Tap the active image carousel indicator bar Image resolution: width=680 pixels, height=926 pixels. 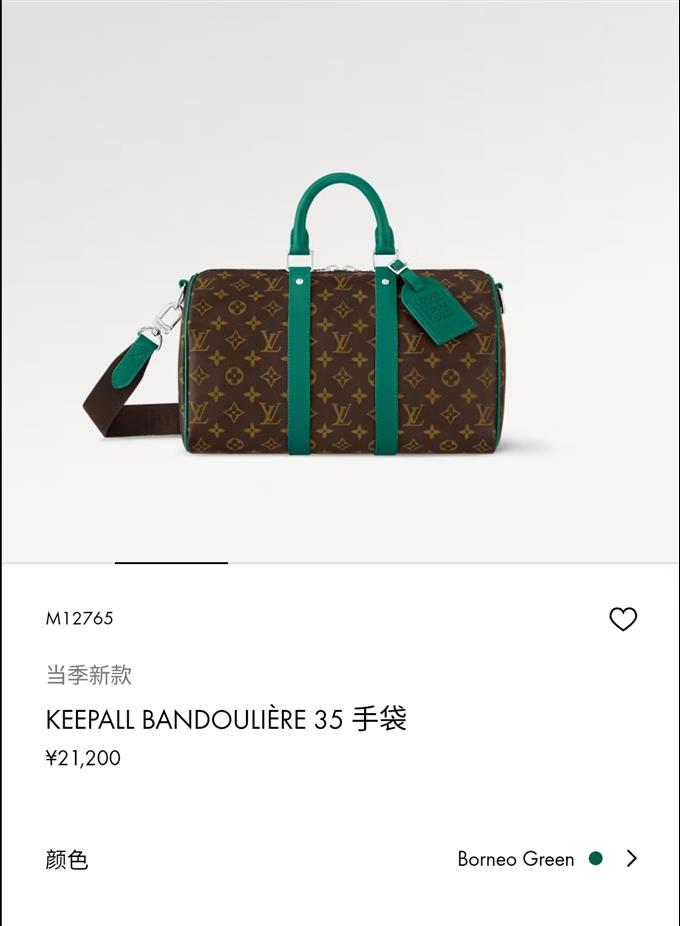tap(171, 563)
